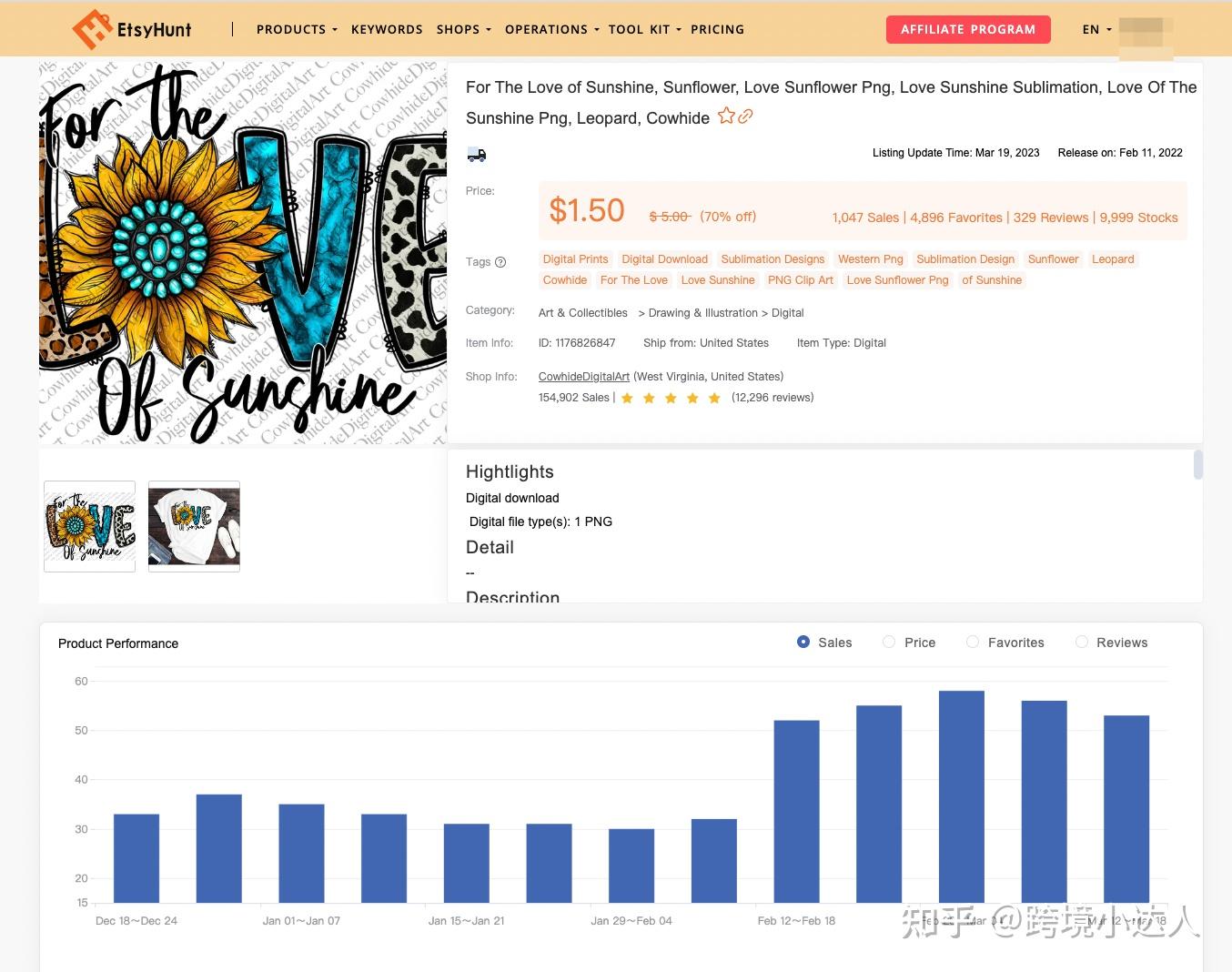The height and width of the screenshot is (972, 1232).
Task: Click the Love Sunflower Png tag
Action: tap(897, 280)
